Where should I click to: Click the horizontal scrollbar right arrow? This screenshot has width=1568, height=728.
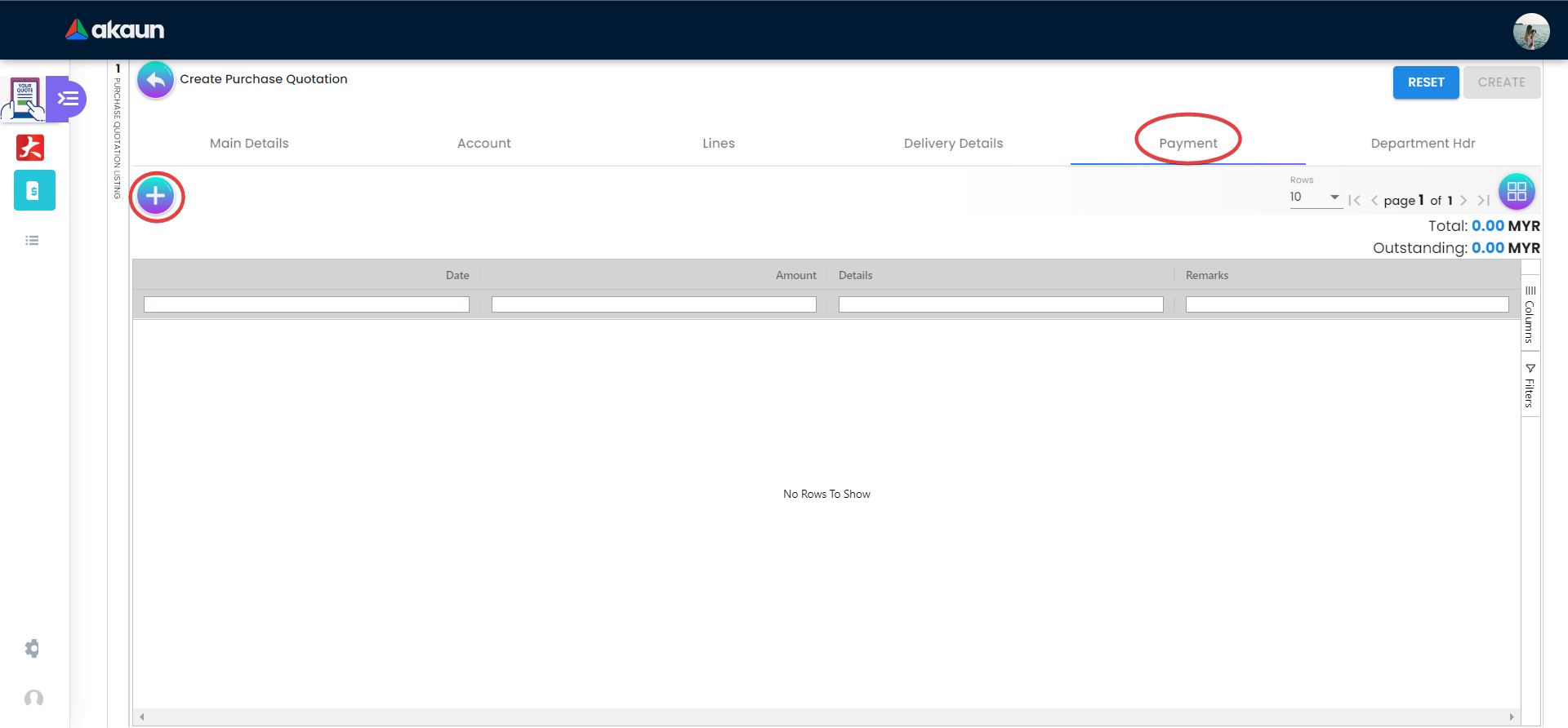1512,717
